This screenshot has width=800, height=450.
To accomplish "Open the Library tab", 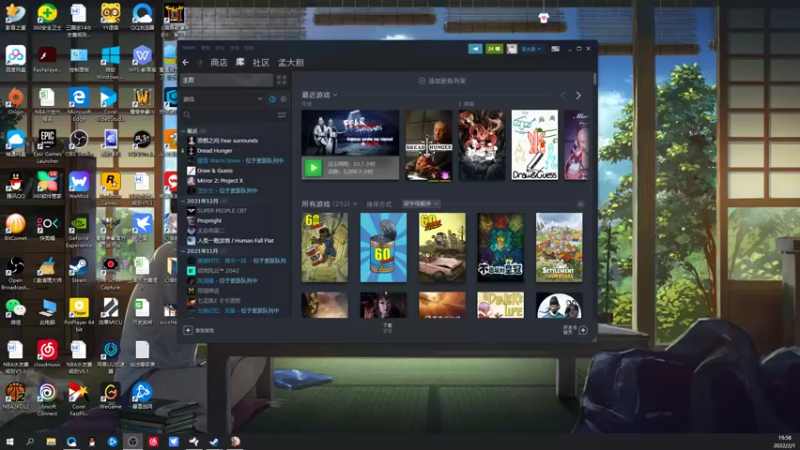I will click(x=240, y=62).
